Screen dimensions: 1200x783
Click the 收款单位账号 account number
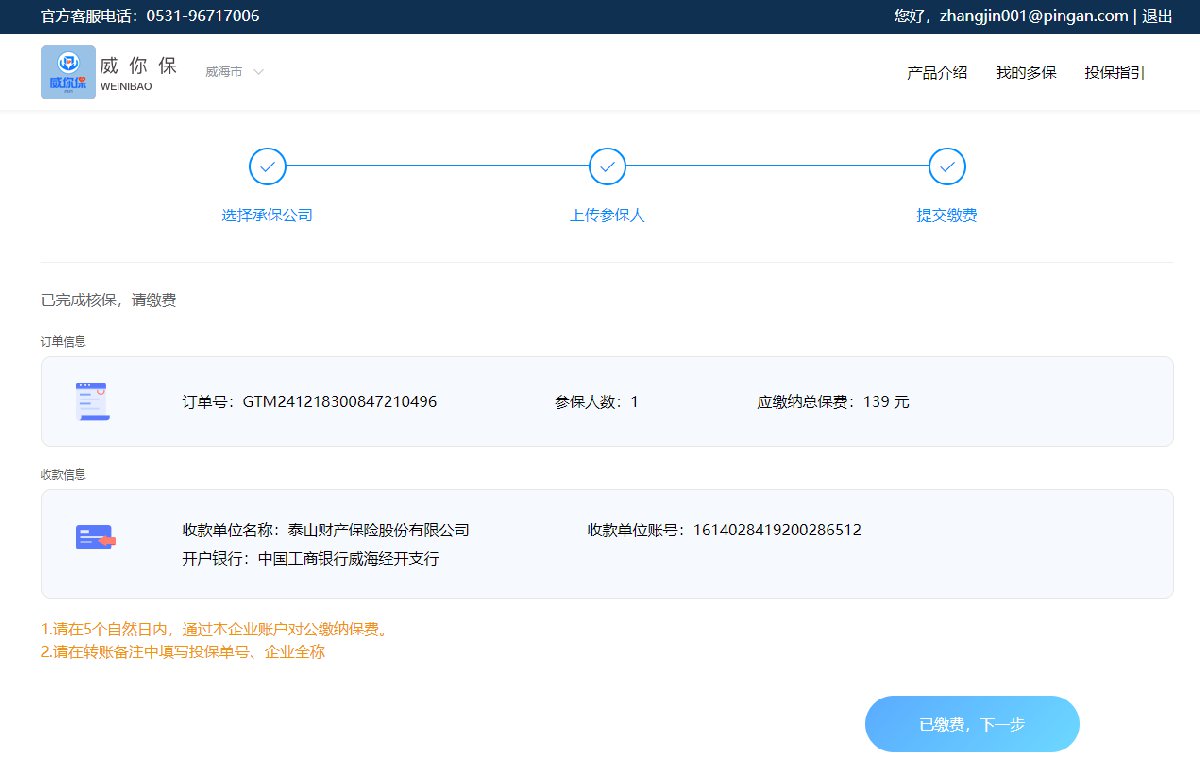[x=777, y=530]
